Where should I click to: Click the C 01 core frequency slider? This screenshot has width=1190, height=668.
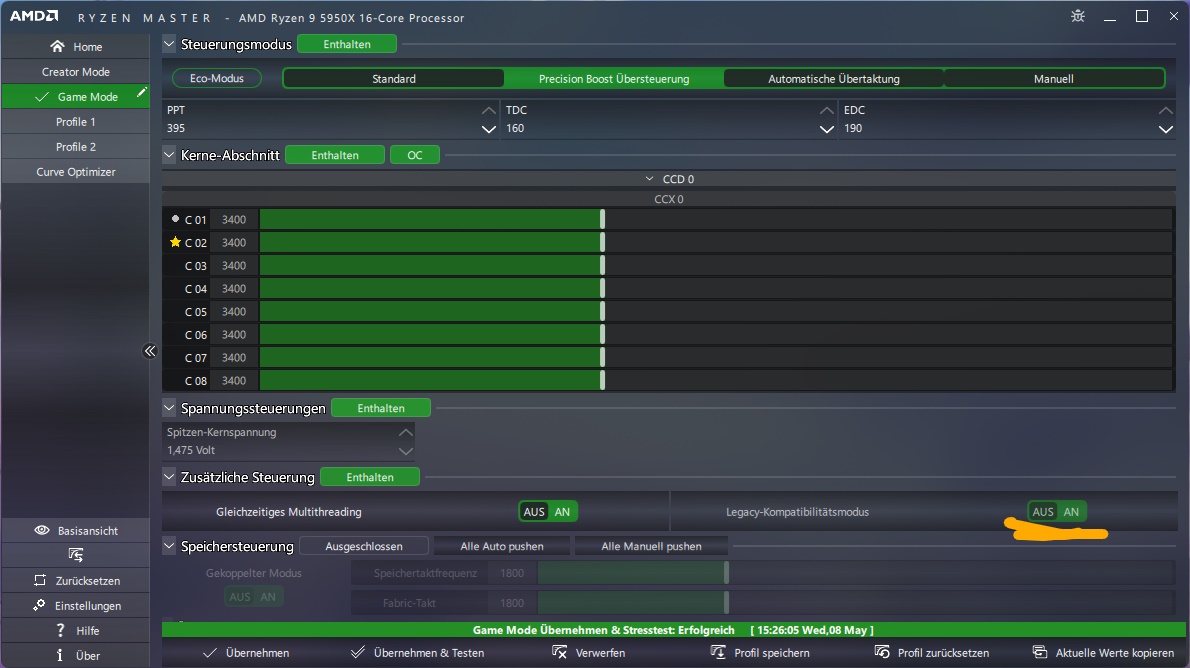point(717,219)
